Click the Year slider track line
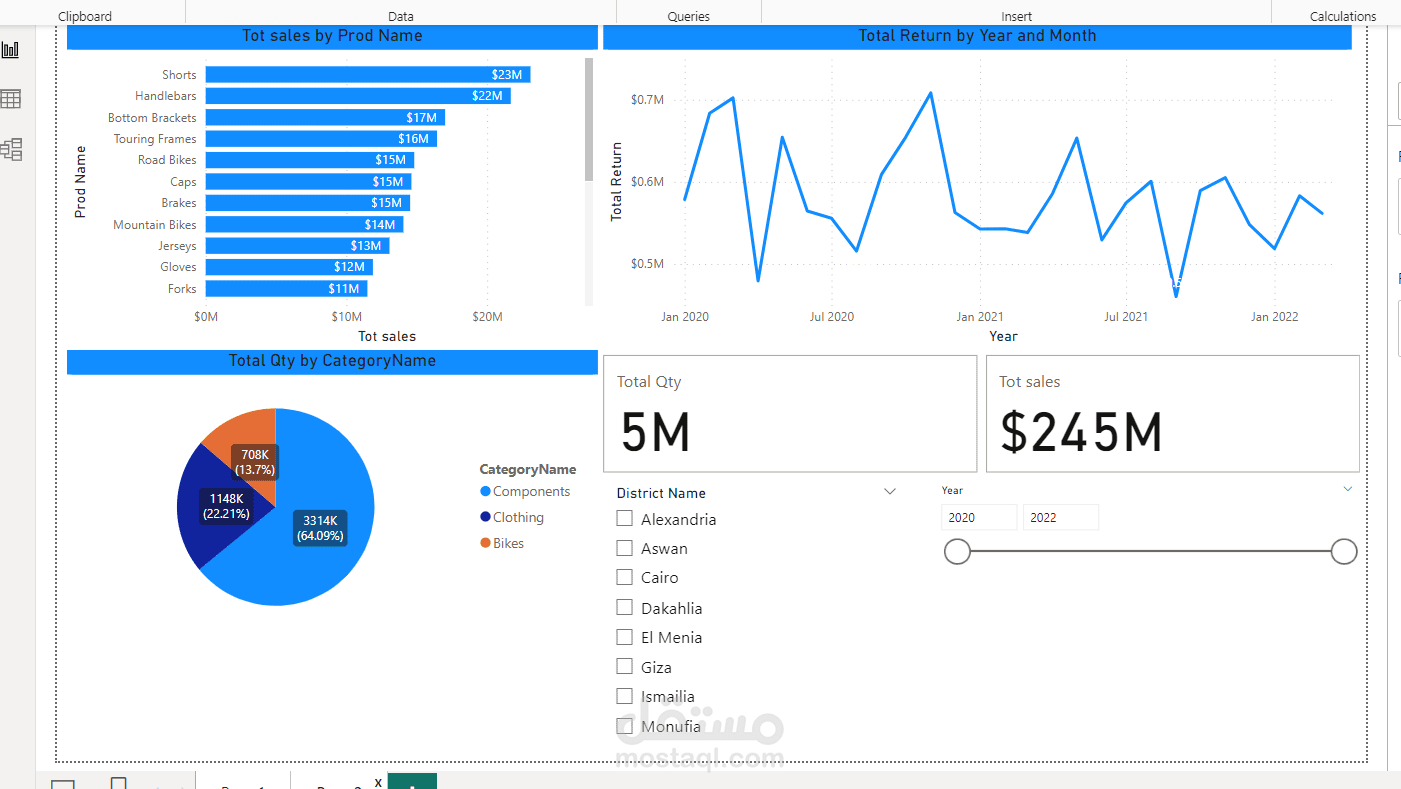Screen dimensions: 1401x789 pos(1151,551)
